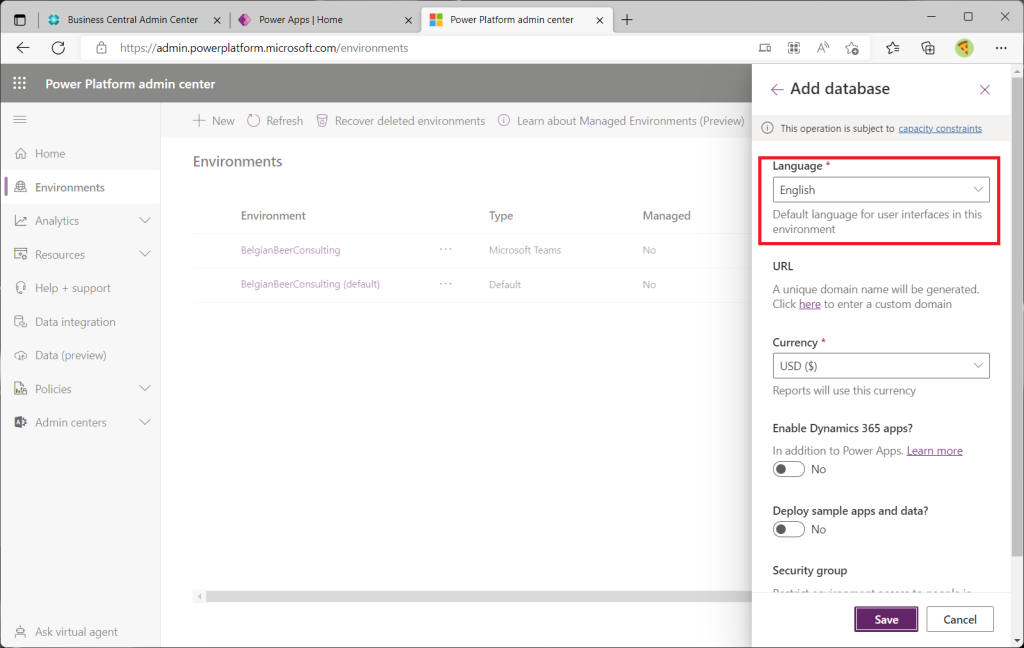The height and width of the screenshot is (648, 1024).
Task: Open browser tab actions menu icon
Action: (x=20, y=20)
